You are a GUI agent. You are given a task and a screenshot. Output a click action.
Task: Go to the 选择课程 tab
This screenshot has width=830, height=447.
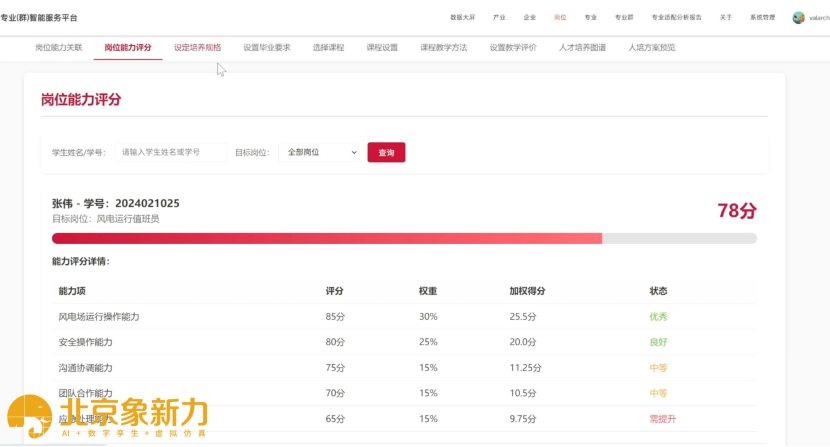tap(328, 47)
